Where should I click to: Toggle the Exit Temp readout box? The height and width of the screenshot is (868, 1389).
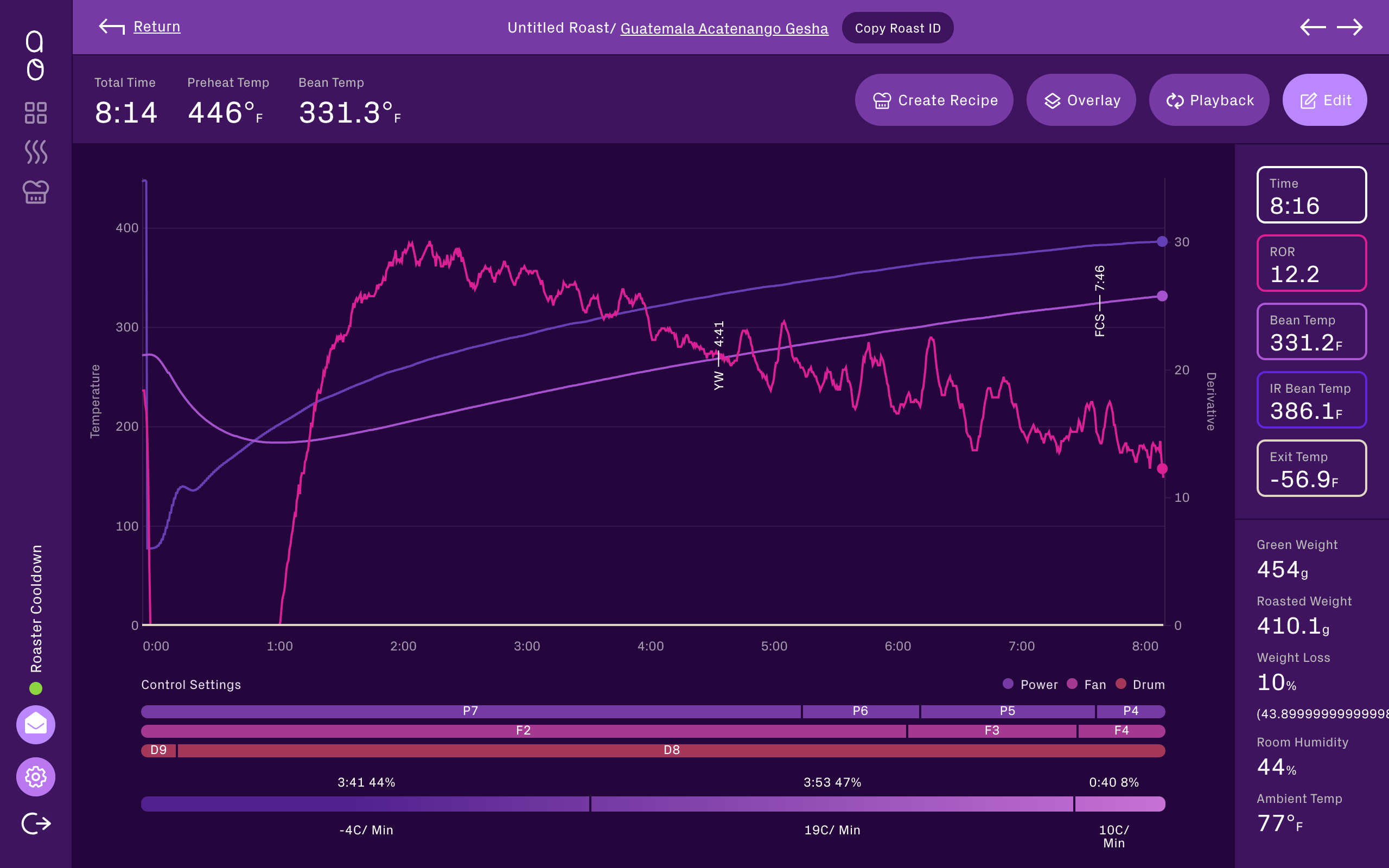(x=1311, y=468)
